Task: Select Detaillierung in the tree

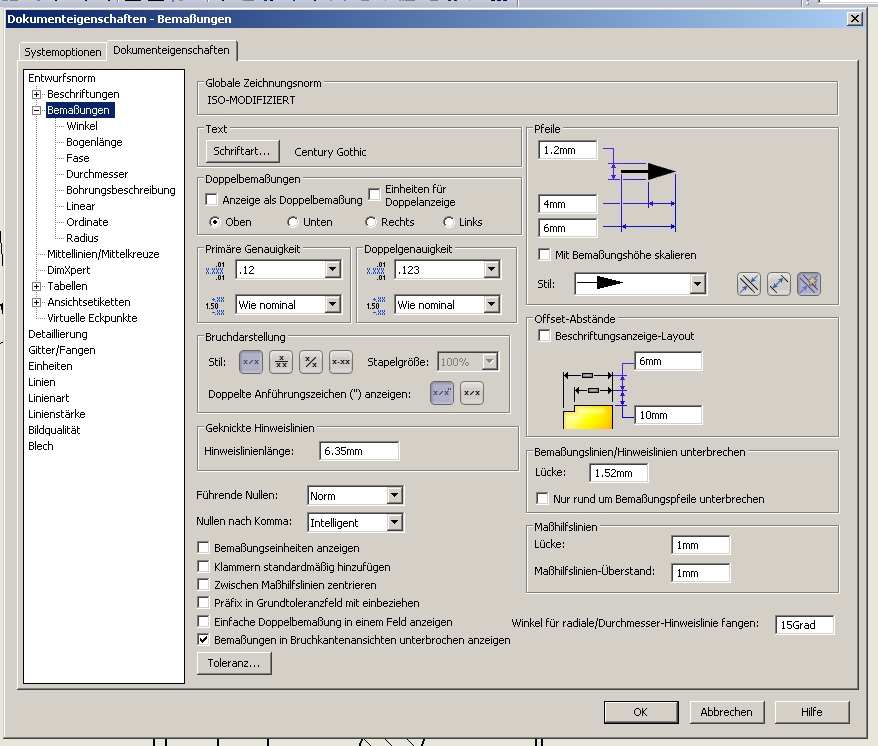Action: point(58,334)
